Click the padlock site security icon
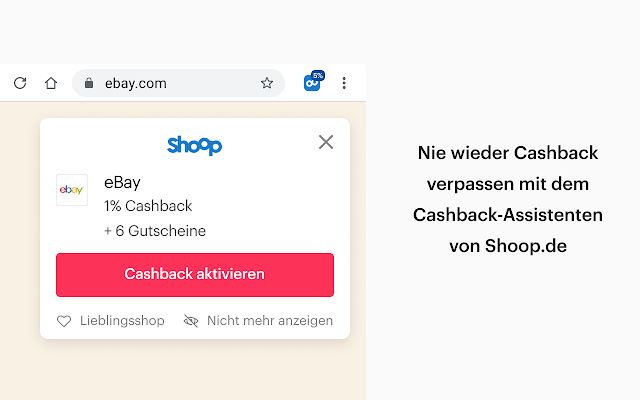The height and width of the screenshot is (400, 640). (x=89, y=83)
